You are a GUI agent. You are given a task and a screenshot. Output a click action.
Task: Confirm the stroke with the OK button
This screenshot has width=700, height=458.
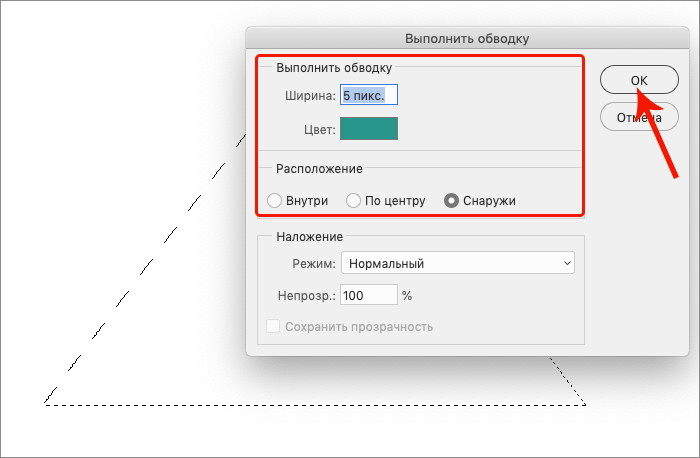point(639,80)
